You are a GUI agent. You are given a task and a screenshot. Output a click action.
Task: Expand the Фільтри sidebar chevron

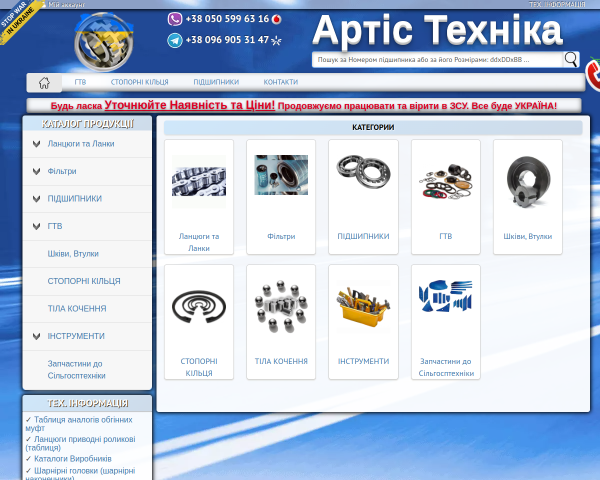36,171
